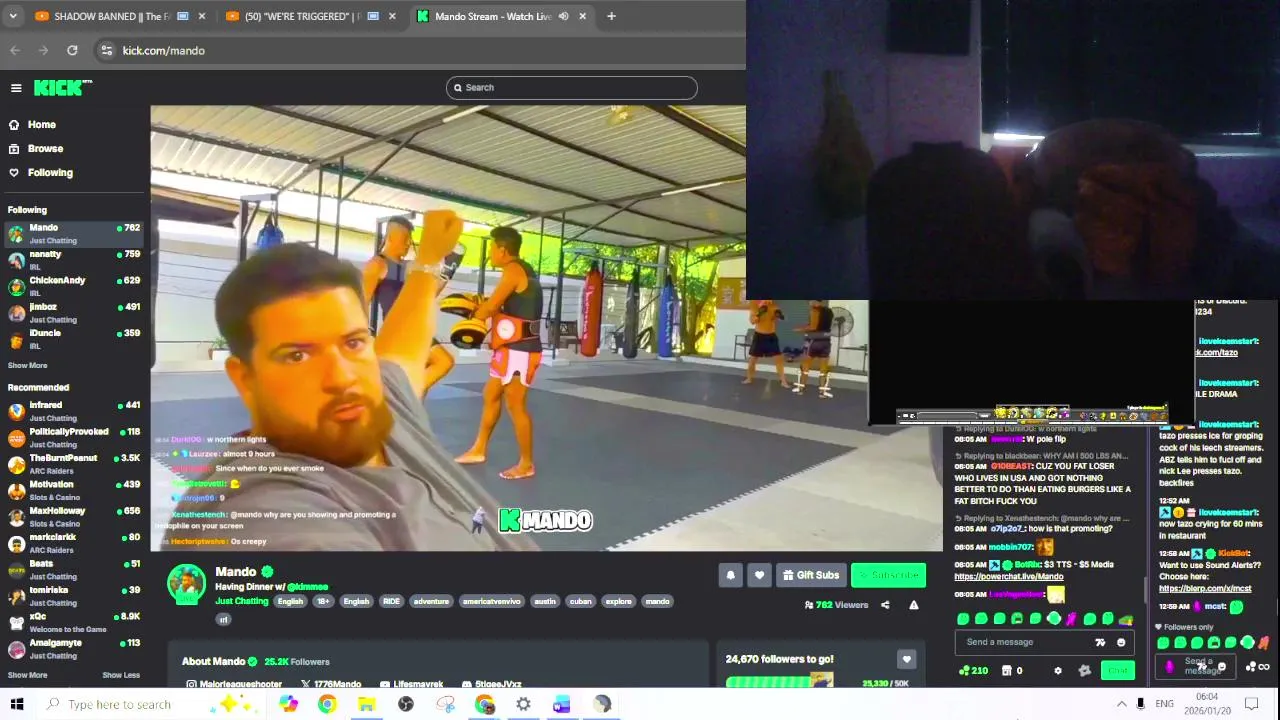Open File Explorer from the taskbar
This screenshot has width=1280, height=720.
tap(366, 704)
